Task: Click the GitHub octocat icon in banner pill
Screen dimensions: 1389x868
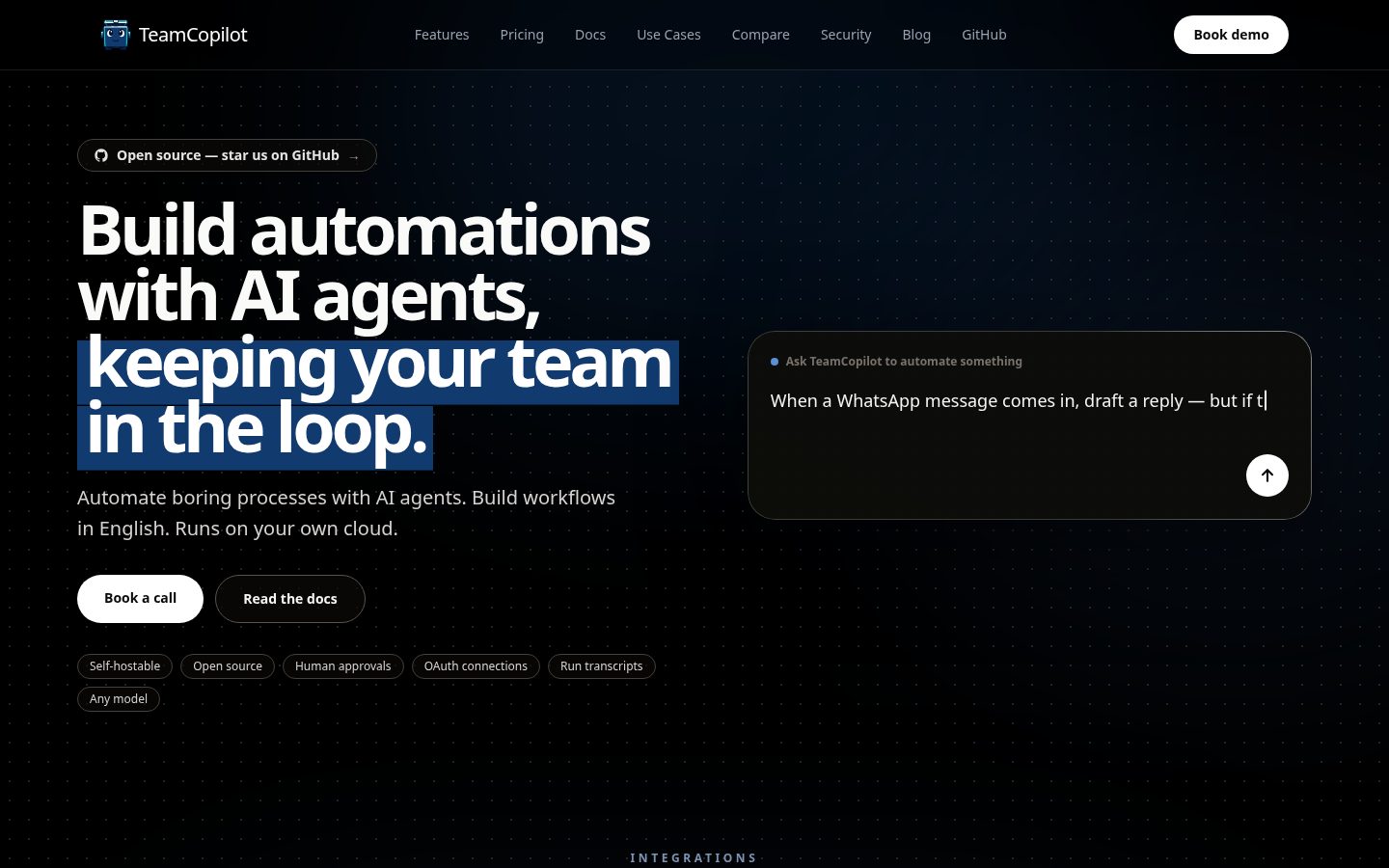Action: (x=101, y=155)
